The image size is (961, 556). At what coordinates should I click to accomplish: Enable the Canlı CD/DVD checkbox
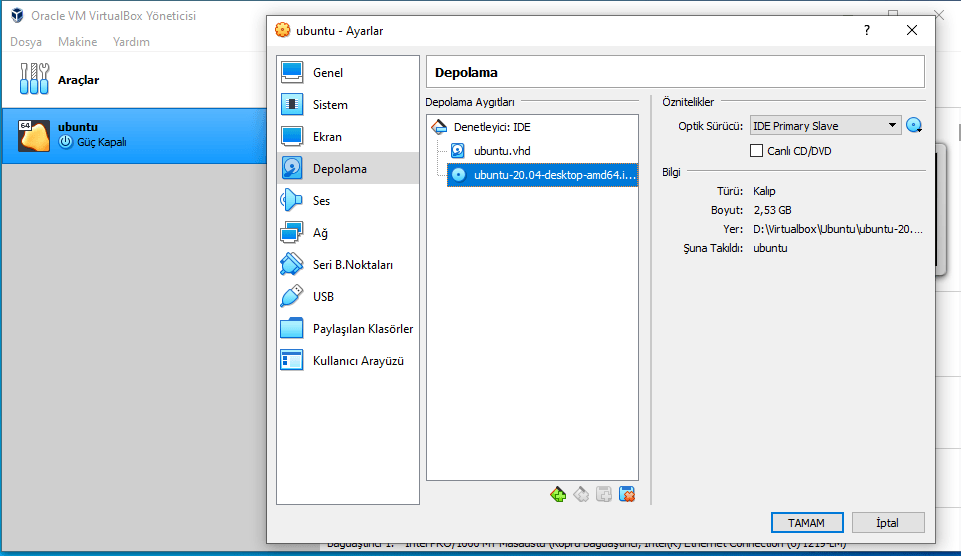point(757,151)
